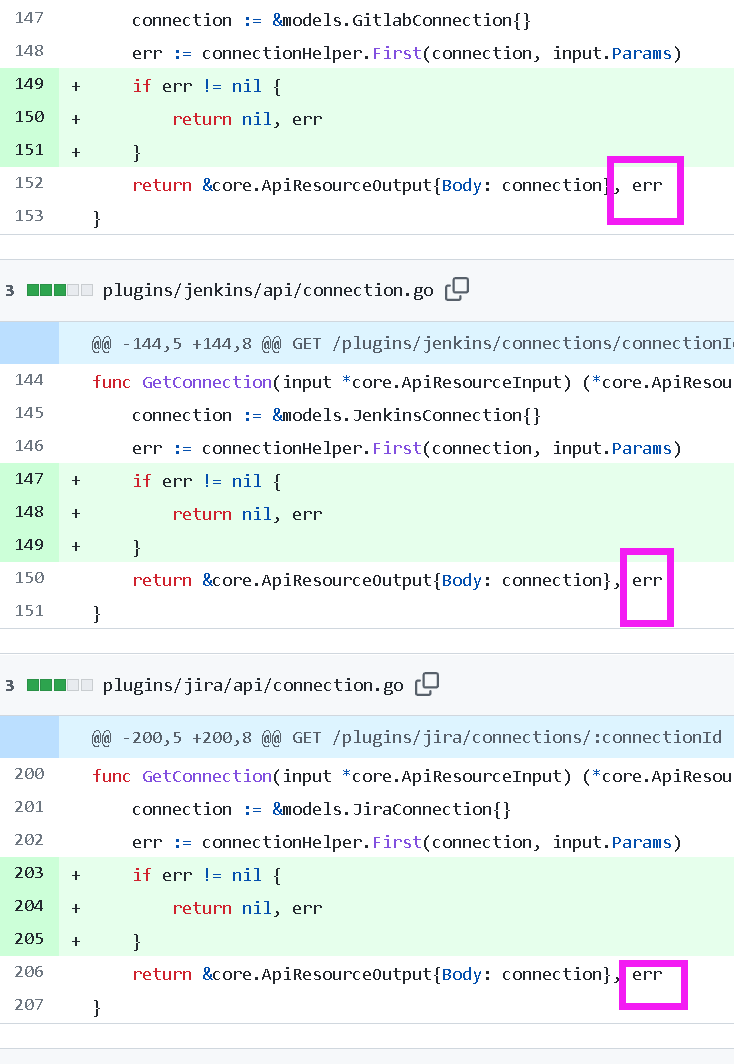734x1064 pixels.
Task: Select added line number 148 in the jenkins diff
Action: [29, 512]
